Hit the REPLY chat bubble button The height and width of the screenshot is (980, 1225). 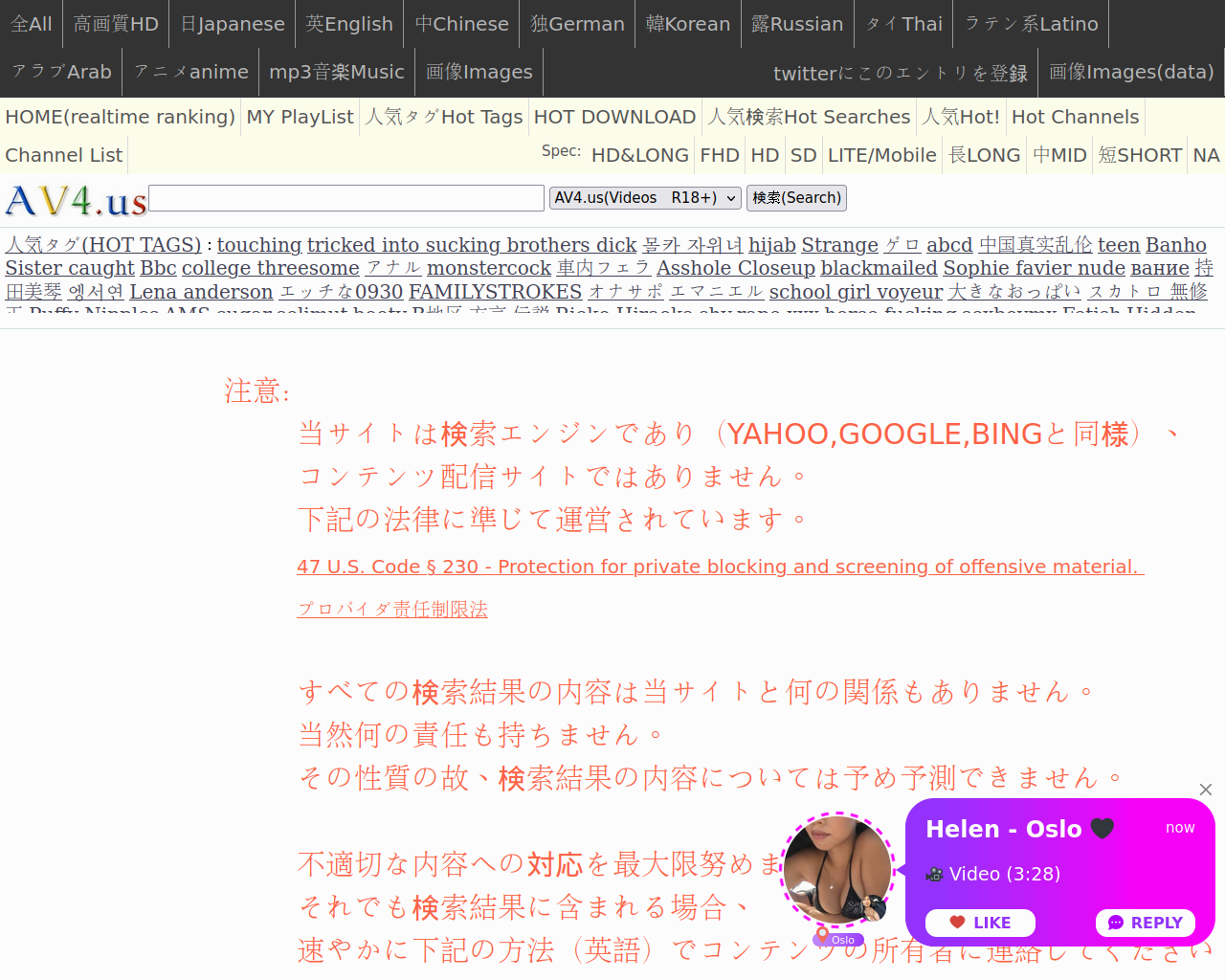(x=1145, y=923)
